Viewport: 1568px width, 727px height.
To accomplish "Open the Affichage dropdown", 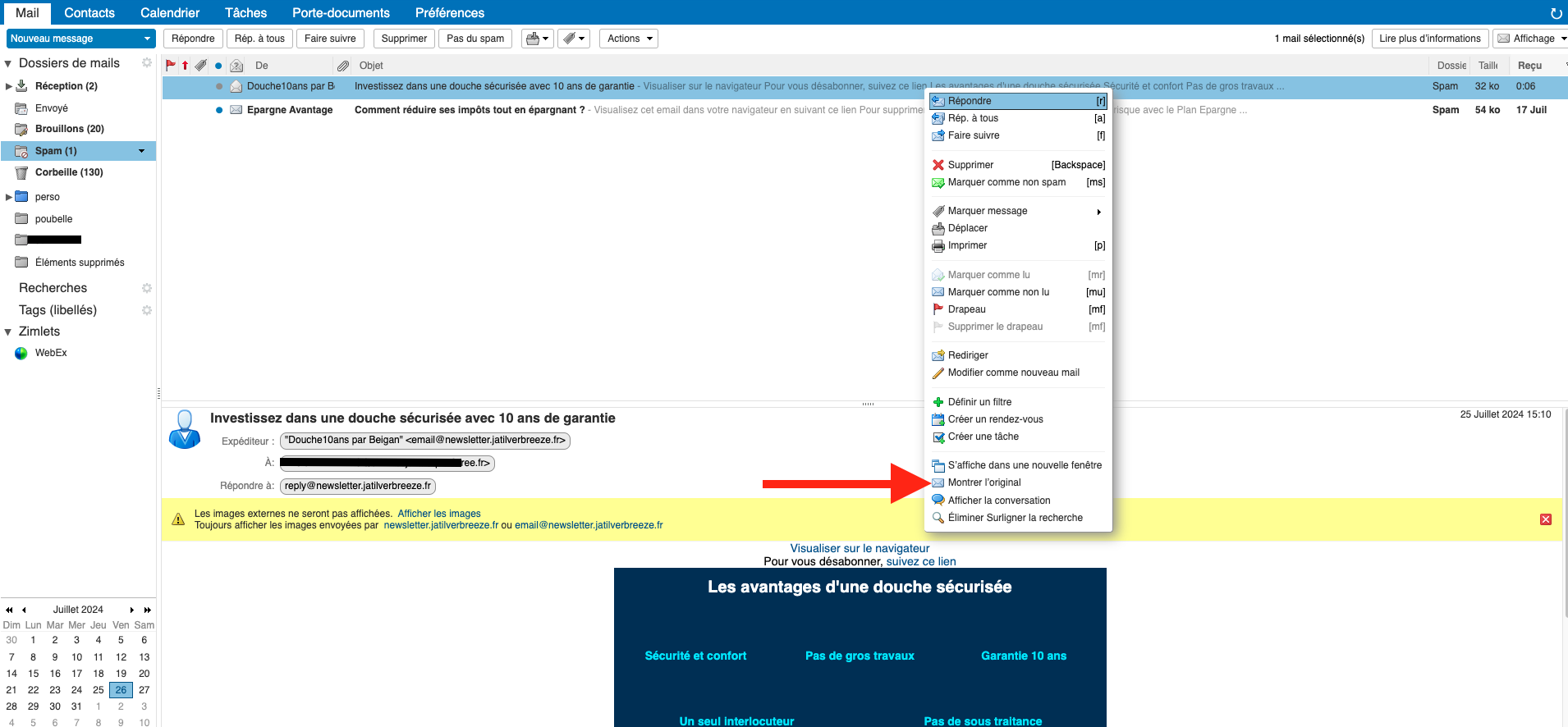I will pyautogui.click(x=1532, y=39).
